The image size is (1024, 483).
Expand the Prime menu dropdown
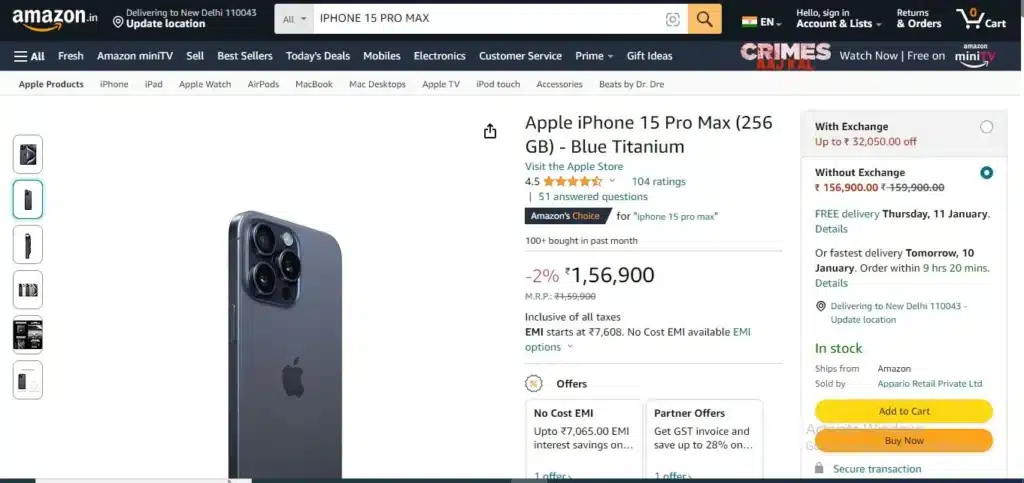pyautogui.click(x=594, y=56)
